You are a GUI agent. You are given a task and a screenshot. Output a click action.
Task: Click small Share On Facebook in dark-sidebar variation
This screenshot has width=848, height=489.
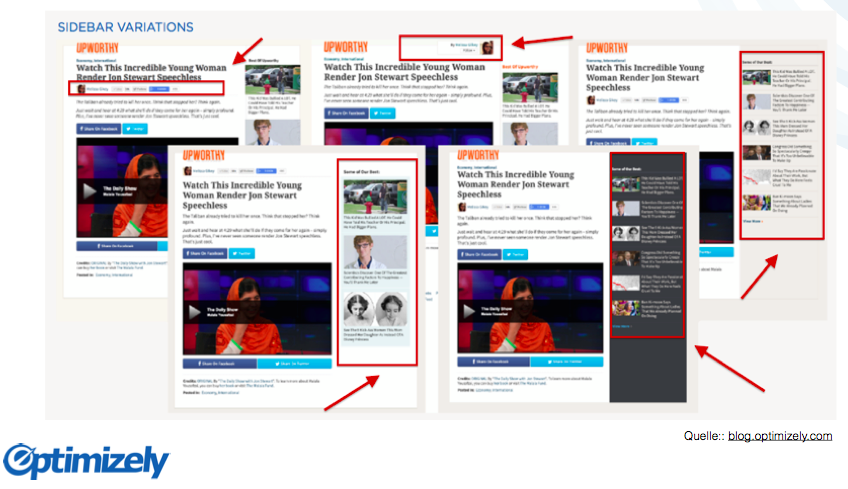(479, 254)
